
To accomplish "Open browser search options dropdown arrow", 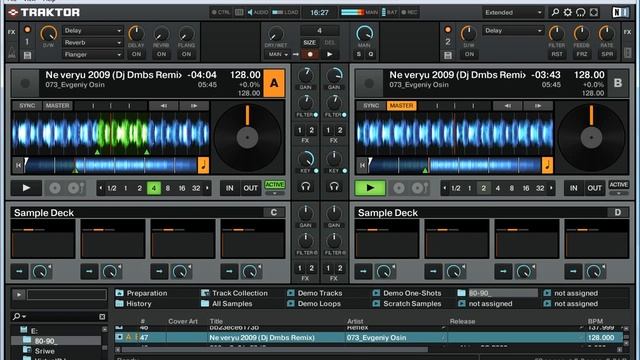I will click(24, 317).
